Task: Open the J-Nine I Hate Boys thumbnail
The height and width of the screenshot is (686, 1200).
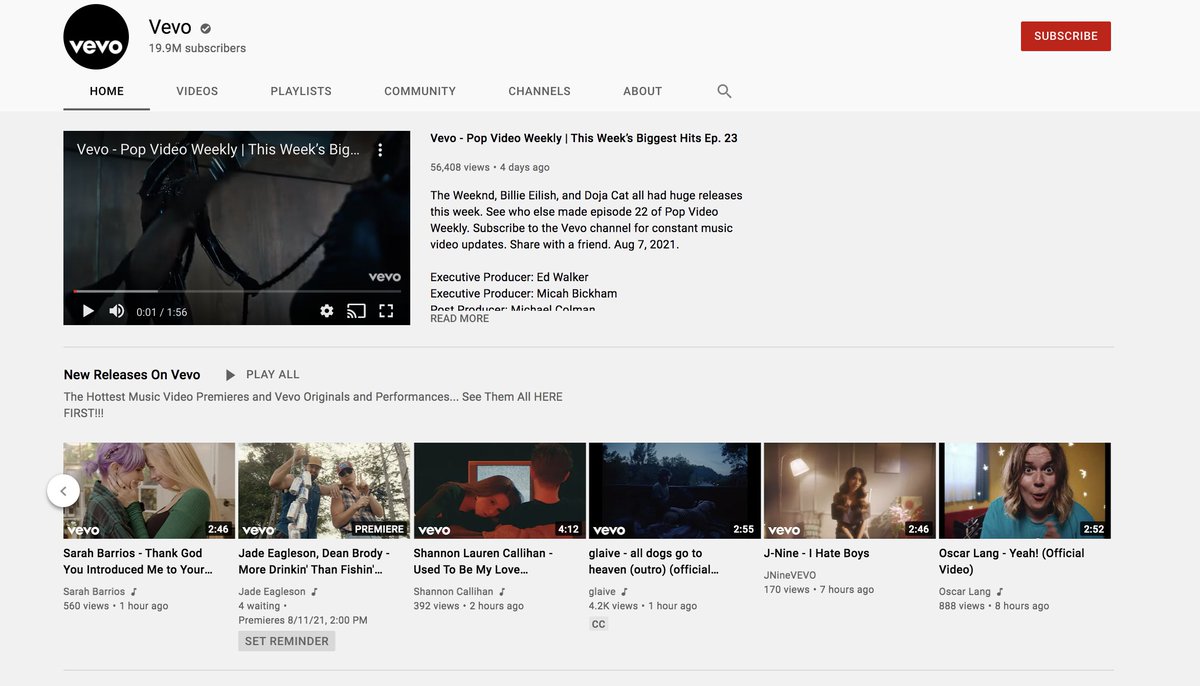Action: [849, 488]
